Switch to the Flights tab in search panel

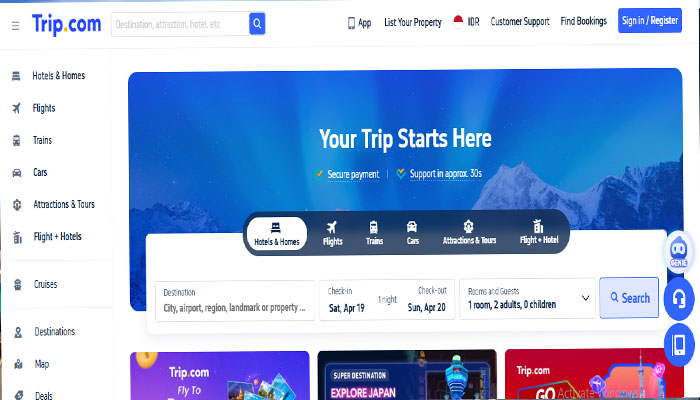click(332, 233)
